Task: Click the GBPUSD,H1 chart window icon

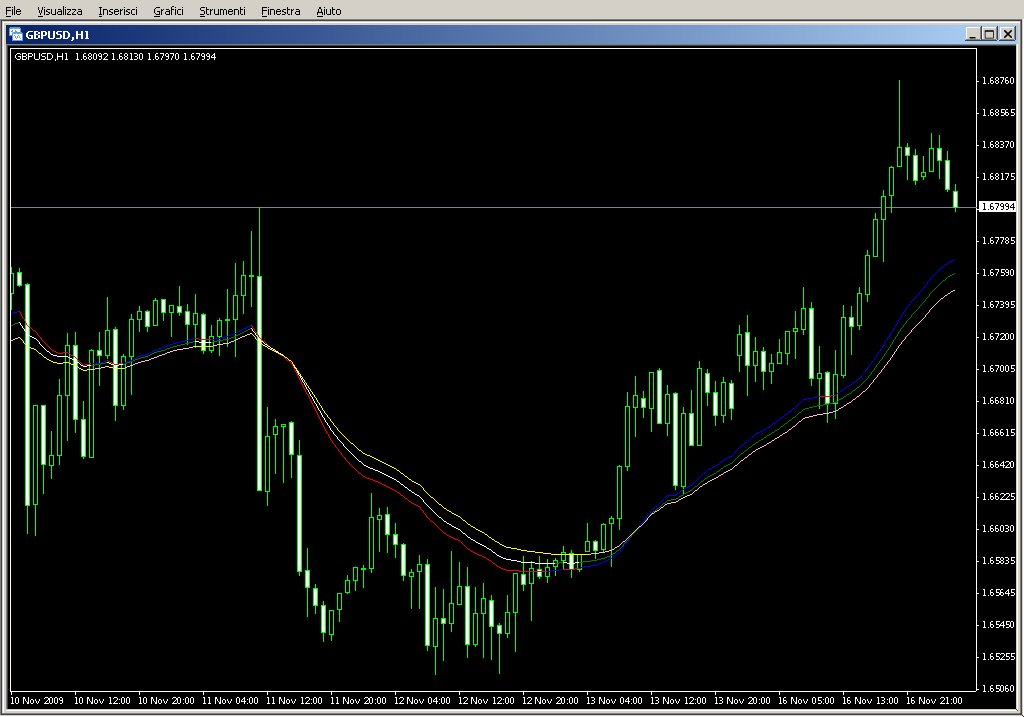Action: pos(16,34)
